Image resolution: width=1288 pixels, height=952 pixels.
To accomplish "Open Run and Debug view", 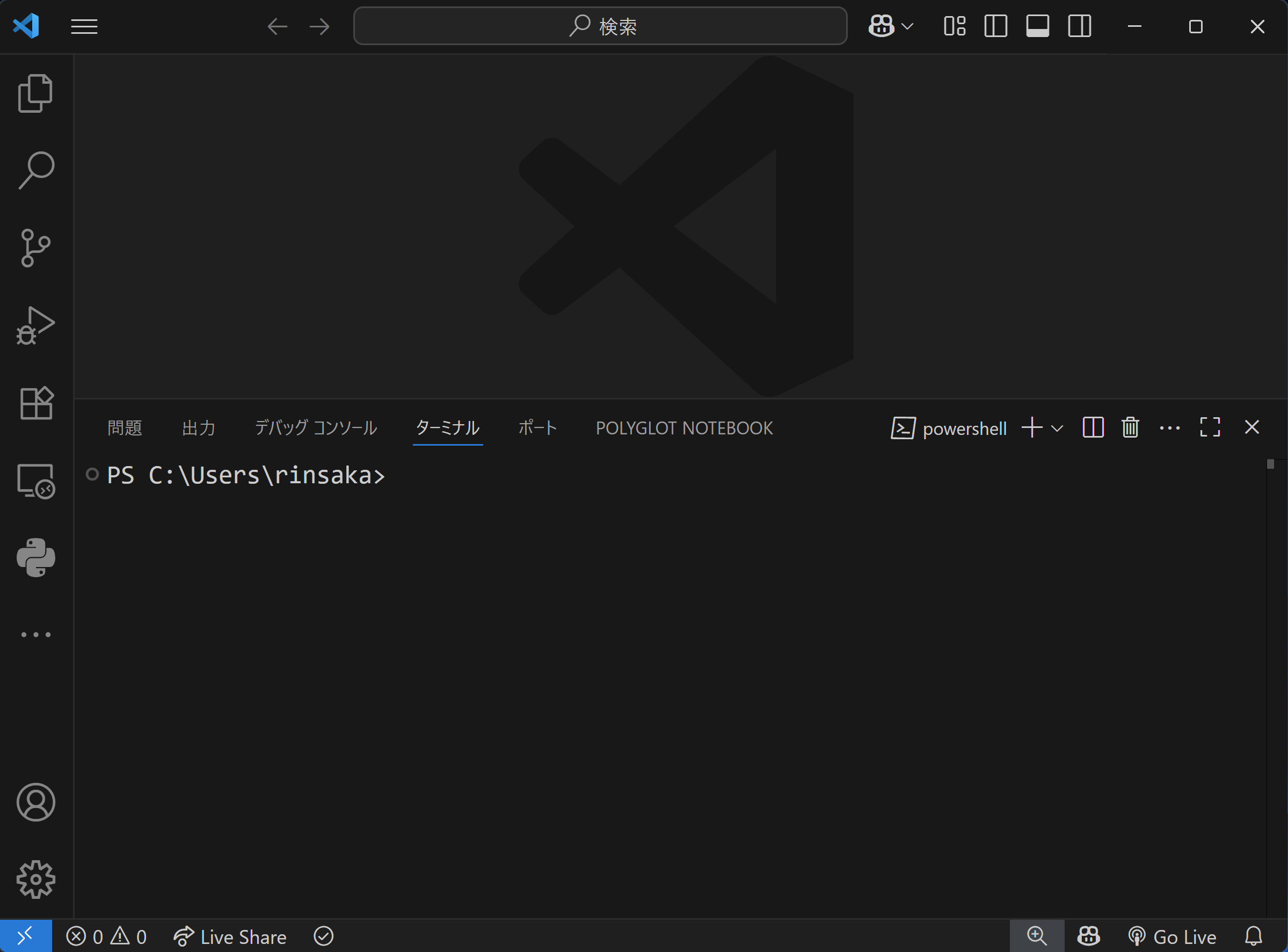I will coord(36,325).
